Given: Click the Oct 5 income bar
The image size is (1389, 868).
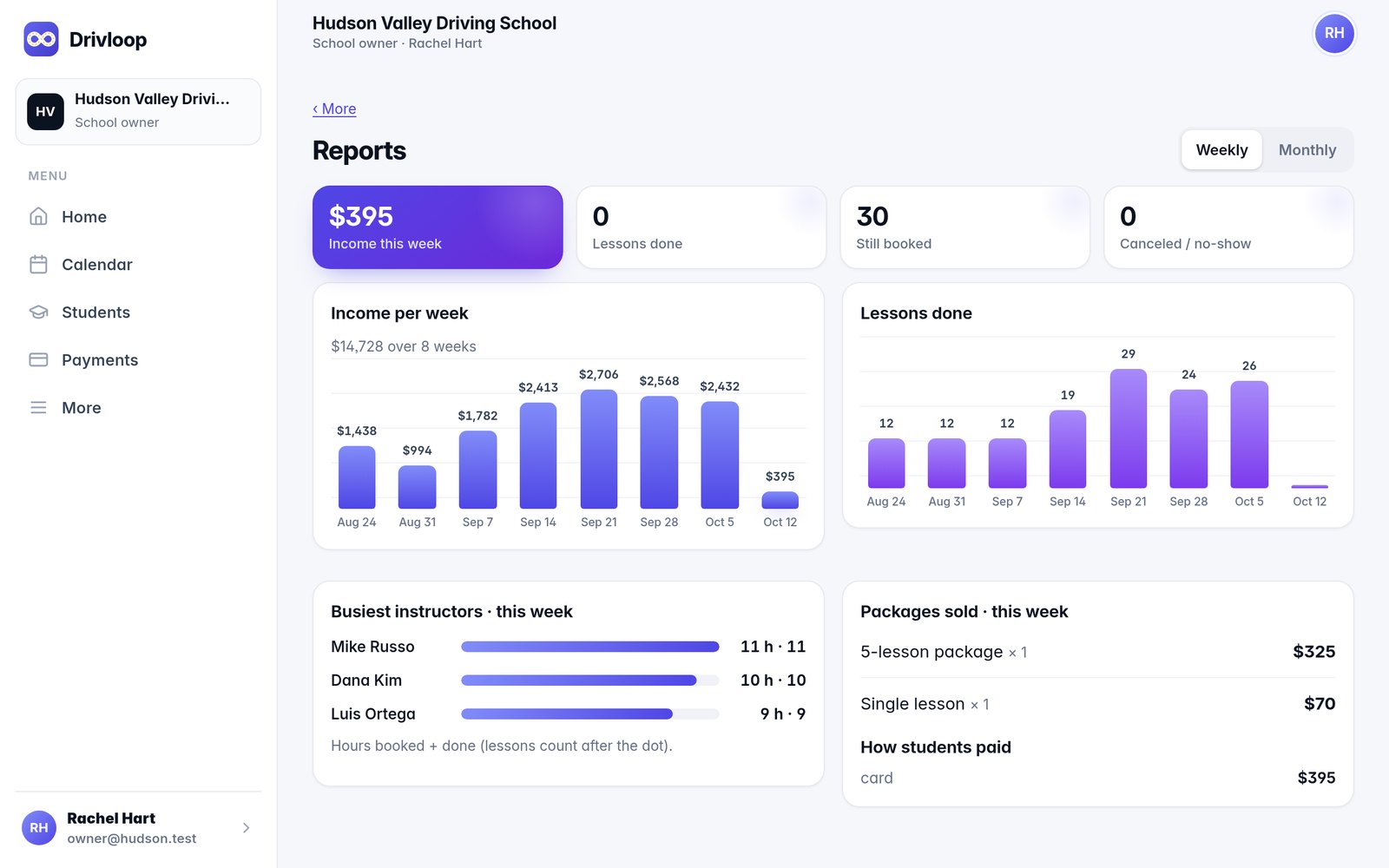Looking at the screenshot, I should 720,455.
